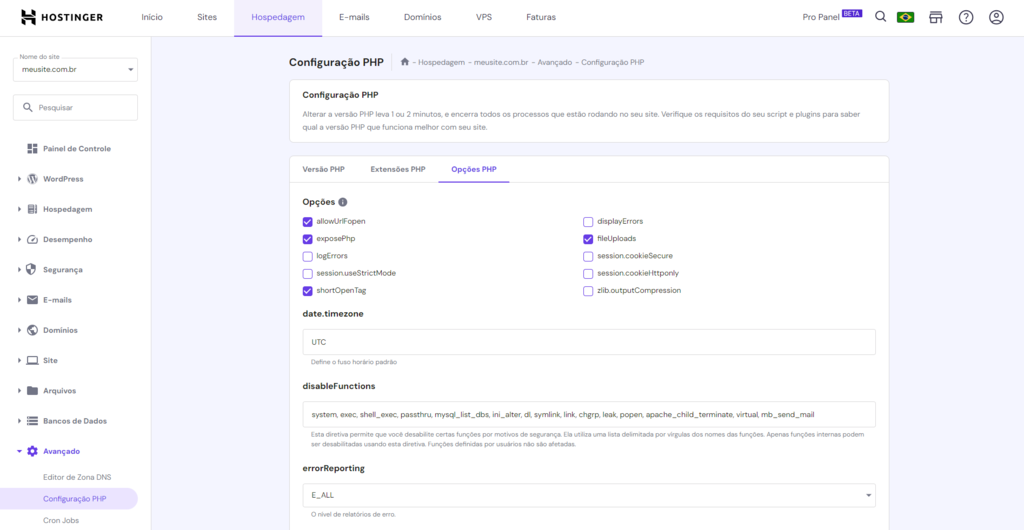Screen dimensions: 1024x530
Task: Click the Site laptop icon
Action: (32, 360)
